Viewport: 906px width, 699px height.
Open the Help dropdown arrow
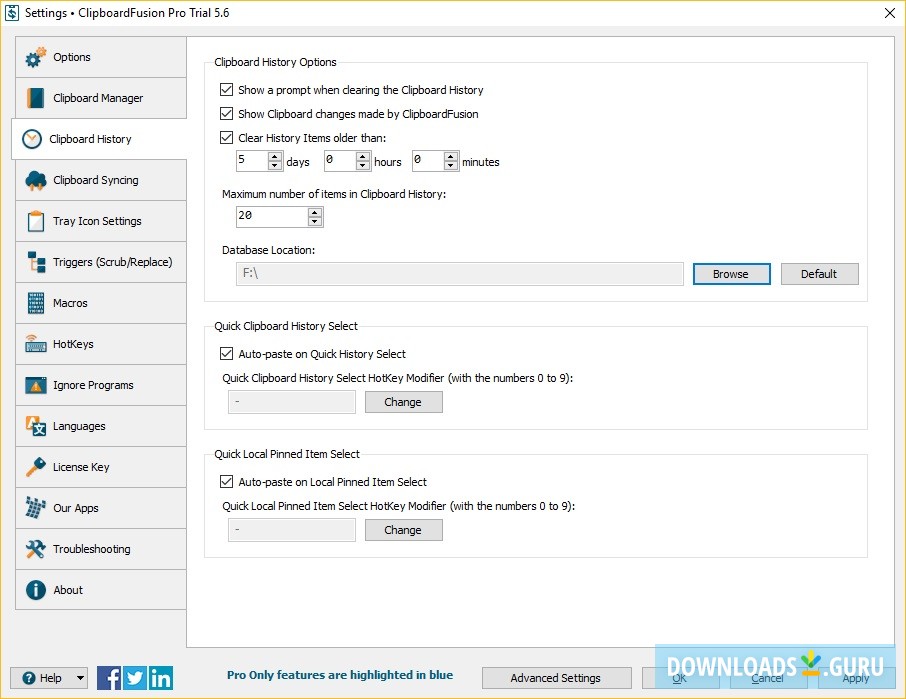pyautogui.click(x=80, y=678)
